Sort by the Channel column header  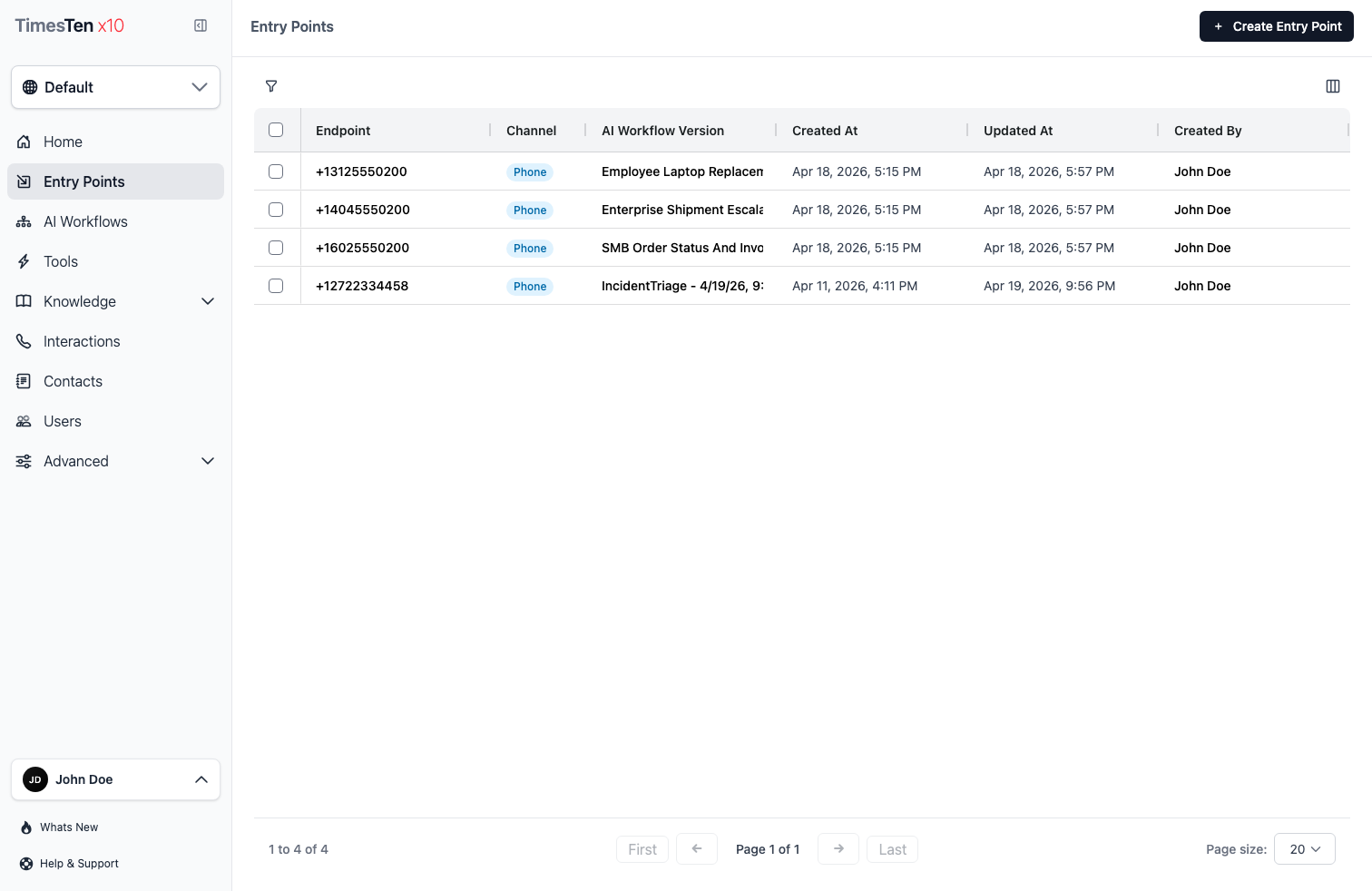(x=531, y=131)
